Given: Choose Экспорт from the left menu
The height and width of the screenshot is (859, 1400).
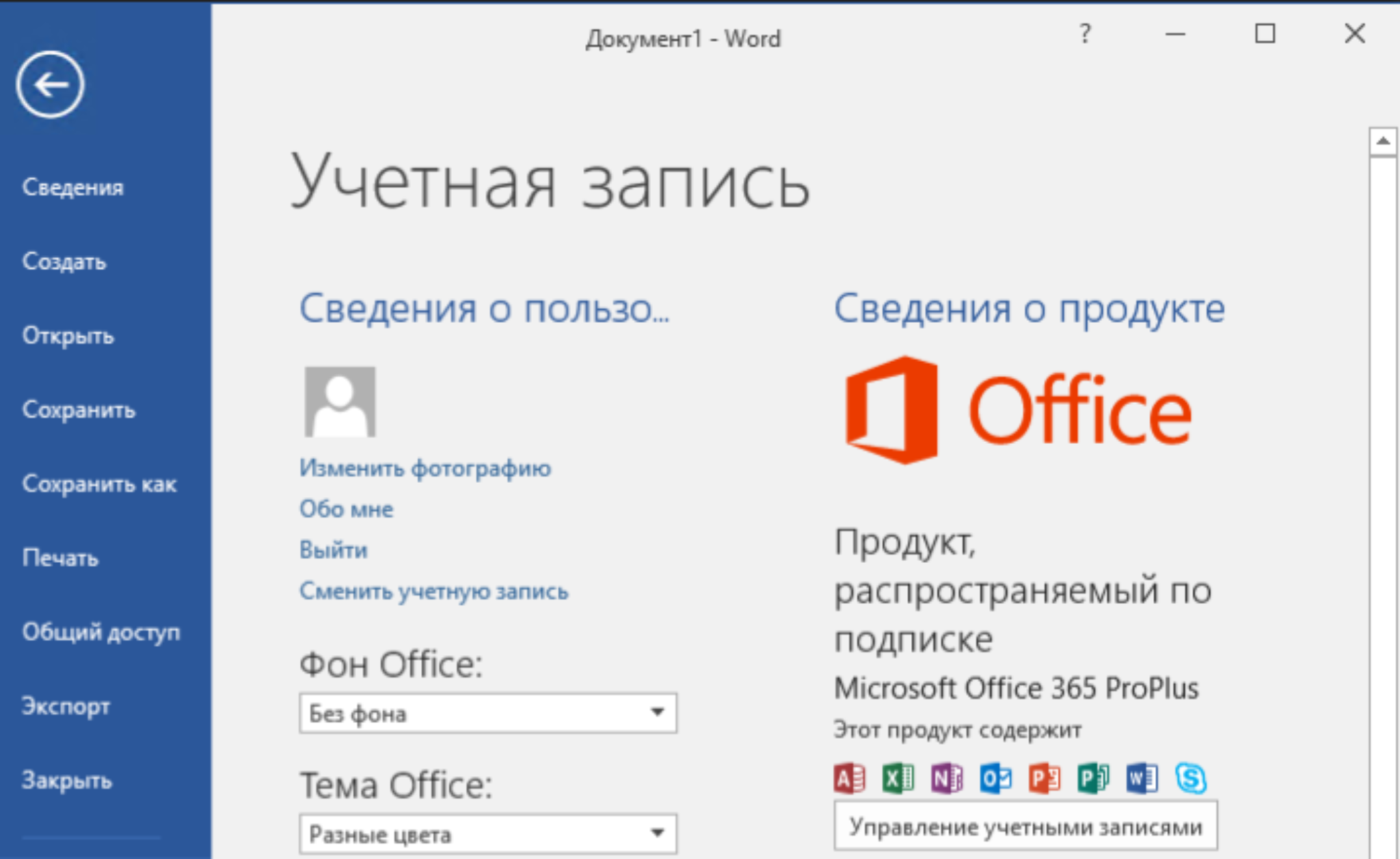Looking at the screenshot, I should coord(66,706).
